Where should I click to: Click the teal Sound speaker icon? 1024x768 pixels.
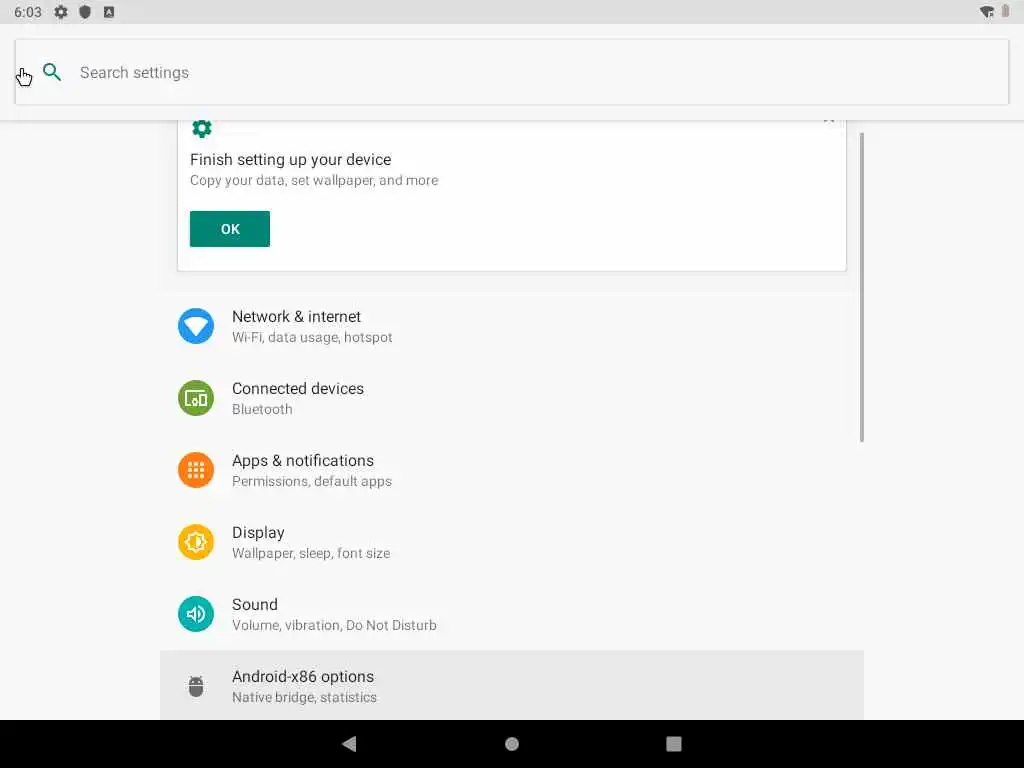click(196, 614)
